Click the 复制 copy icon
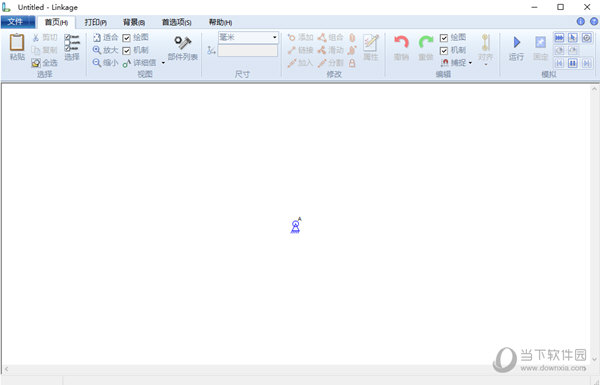This screenshot has height=385, width=600. tap(36, 50)
